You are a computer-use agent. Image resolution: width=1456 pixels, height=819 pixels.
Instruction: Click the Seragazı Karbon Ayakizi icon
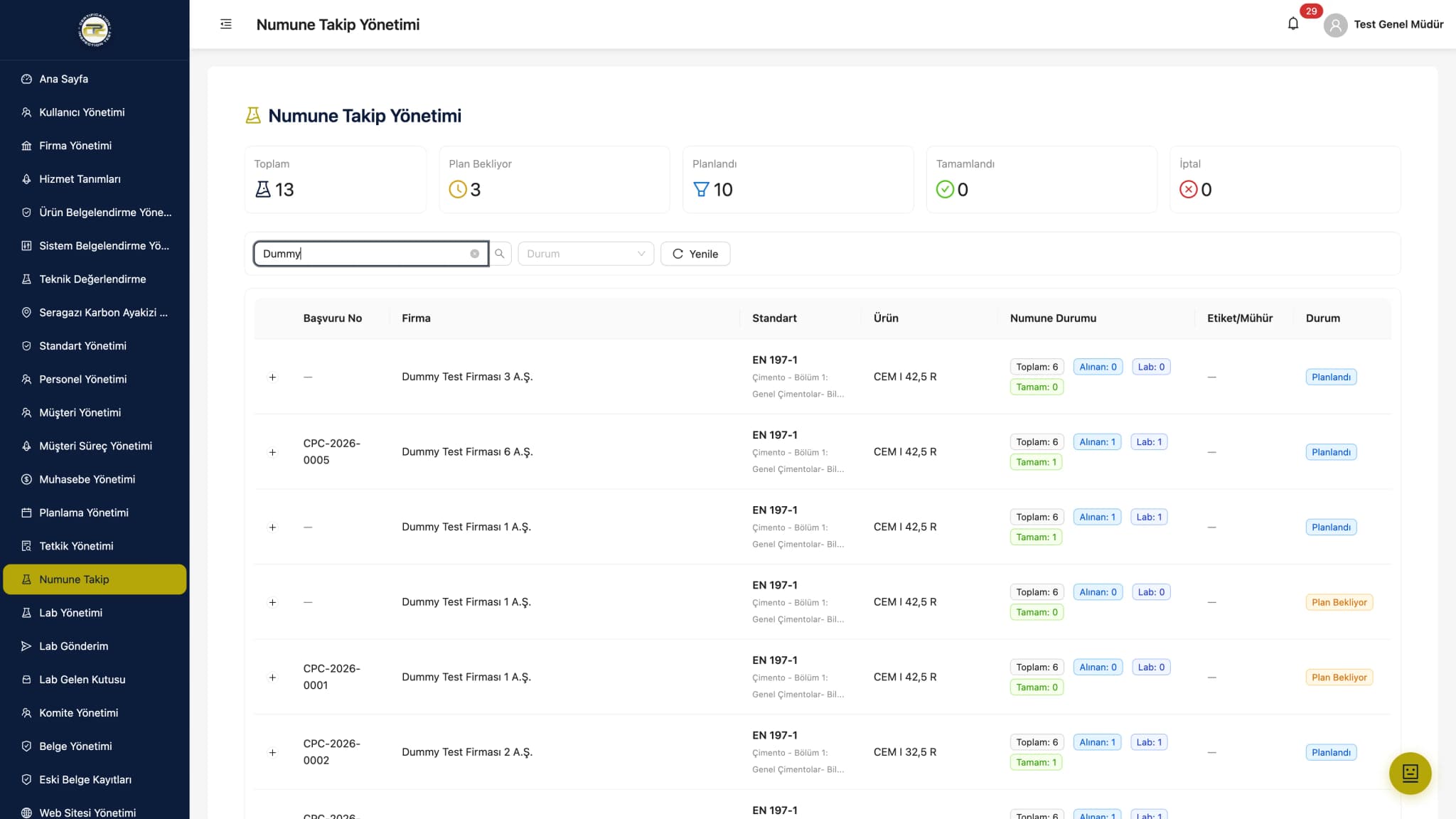pos(26,313)
